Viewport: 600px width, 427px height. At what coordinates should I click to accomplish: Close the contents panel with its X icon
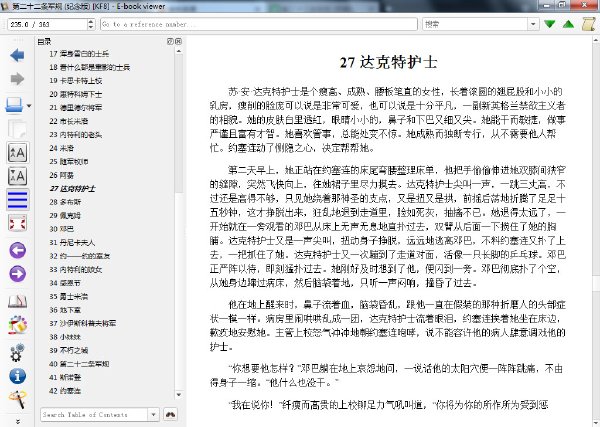tap(178, 41)
